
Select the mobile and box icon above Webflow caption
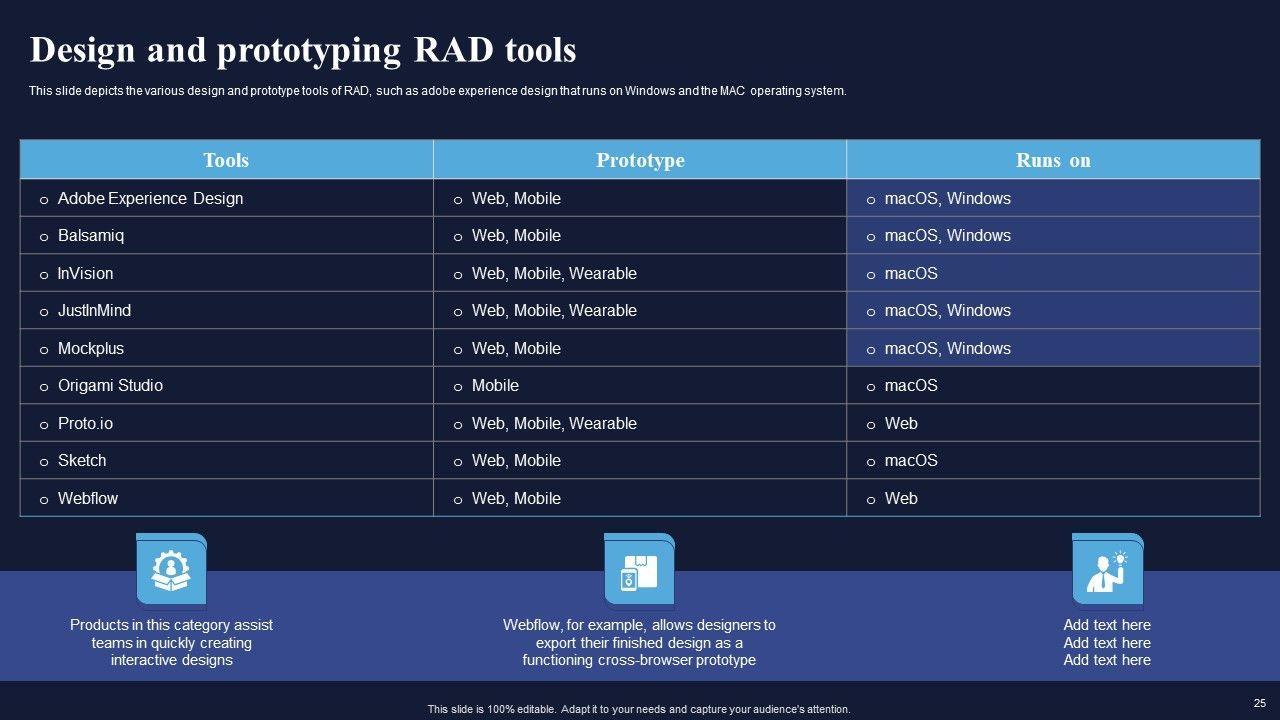click(639, 570)
